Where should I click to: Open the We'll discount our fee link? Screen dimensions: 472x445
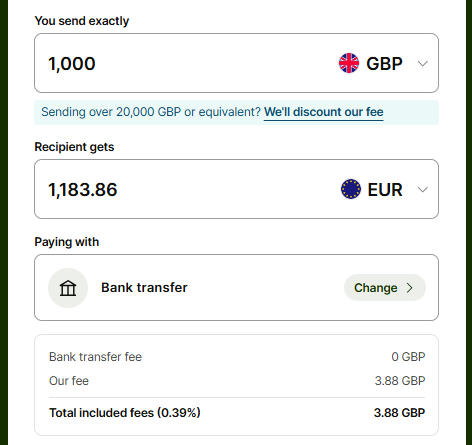[324, 112]
